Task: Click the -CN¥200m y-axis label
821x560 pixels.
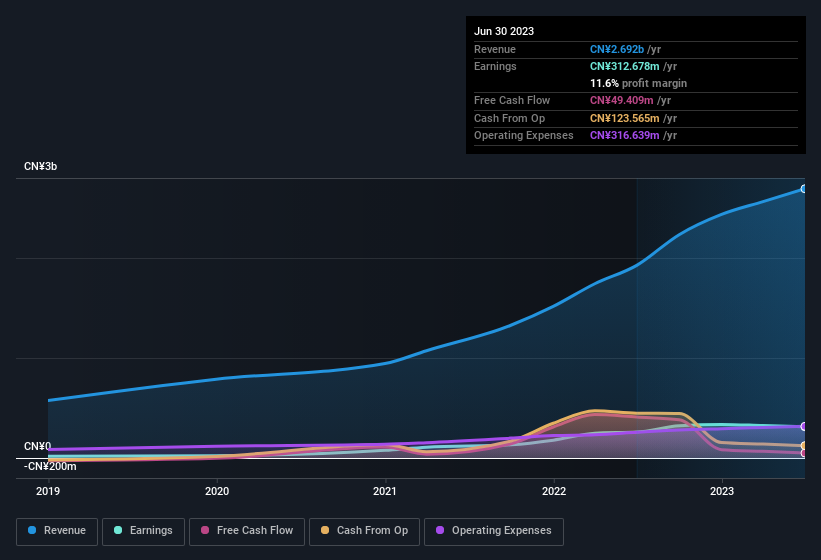Action: click(50, 466)
